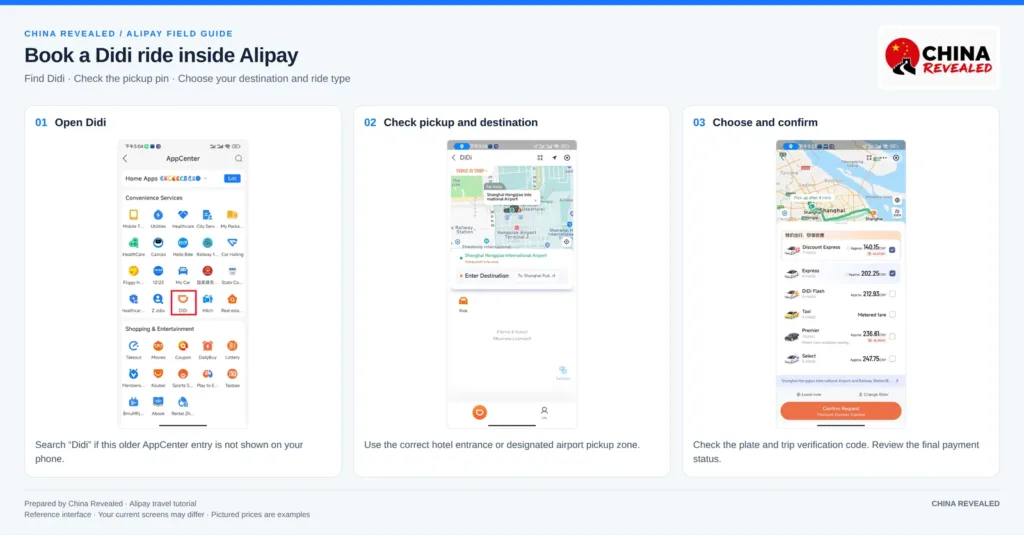Click the 247.75 price for Select
The height and width of the screenshot is (535, 1024).
click(x=871, y=359)
